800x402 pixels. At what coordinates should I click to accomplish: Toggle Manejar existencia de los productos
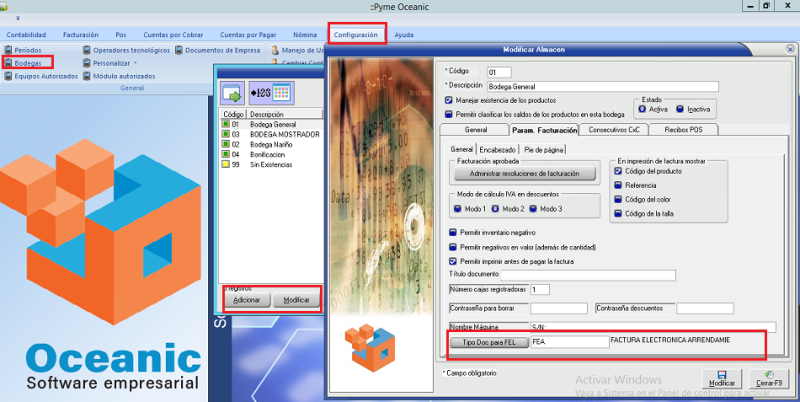coord(449,100)
